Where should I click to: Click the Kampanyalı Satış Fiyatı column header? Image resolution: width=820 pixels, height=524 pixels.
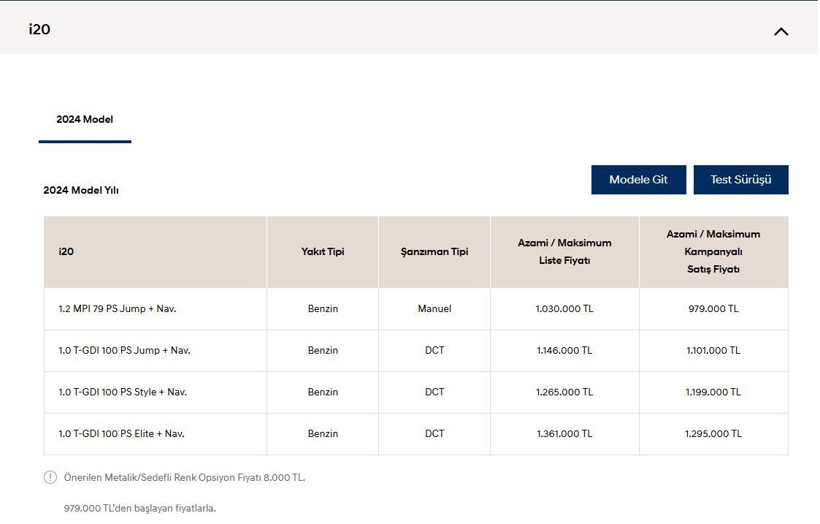(x=713, y=252)
